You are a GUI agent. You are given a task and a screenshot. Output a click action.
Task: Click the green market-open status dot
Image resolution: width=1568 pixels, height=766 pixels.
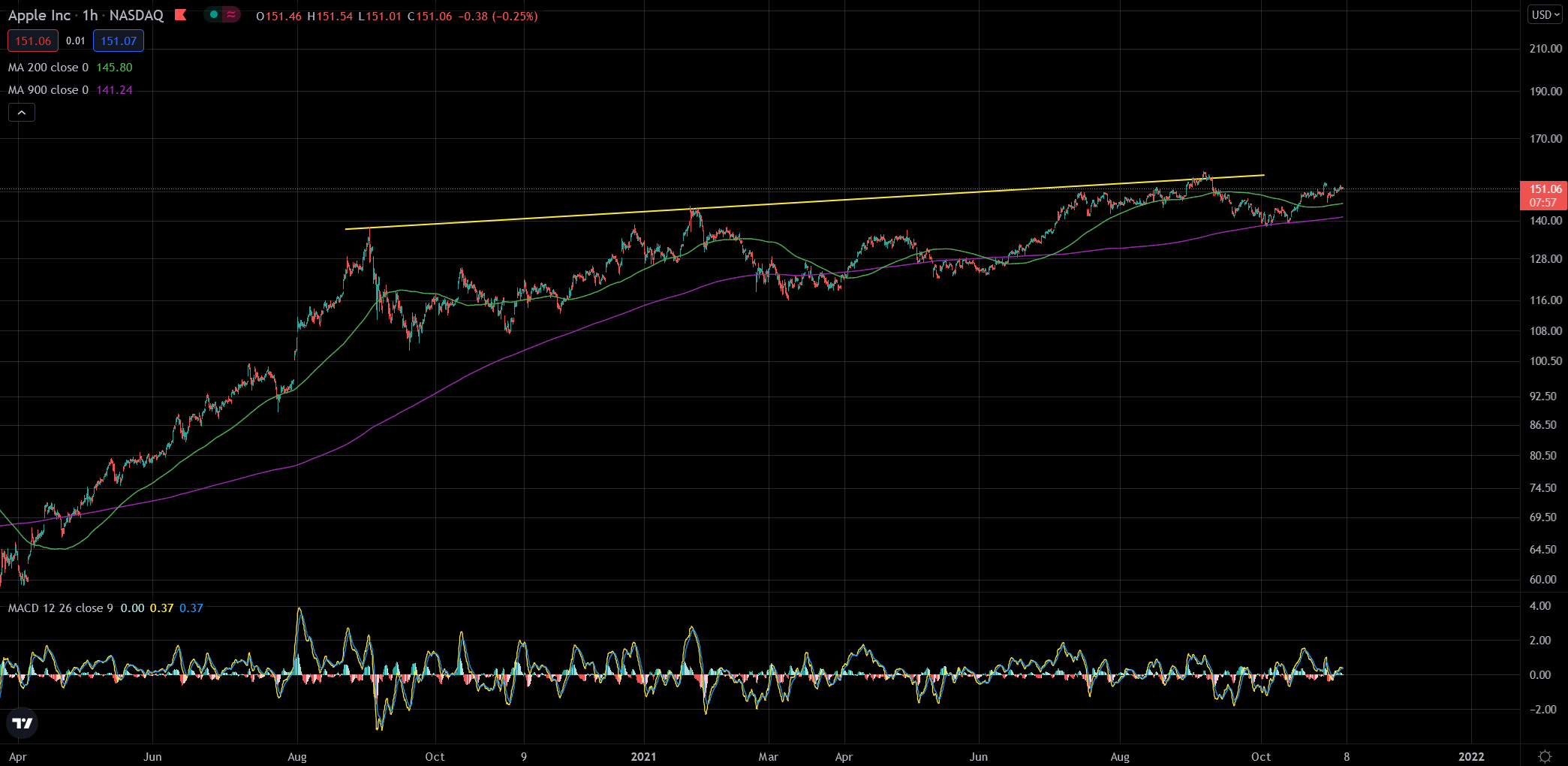(x=214, y=15)
